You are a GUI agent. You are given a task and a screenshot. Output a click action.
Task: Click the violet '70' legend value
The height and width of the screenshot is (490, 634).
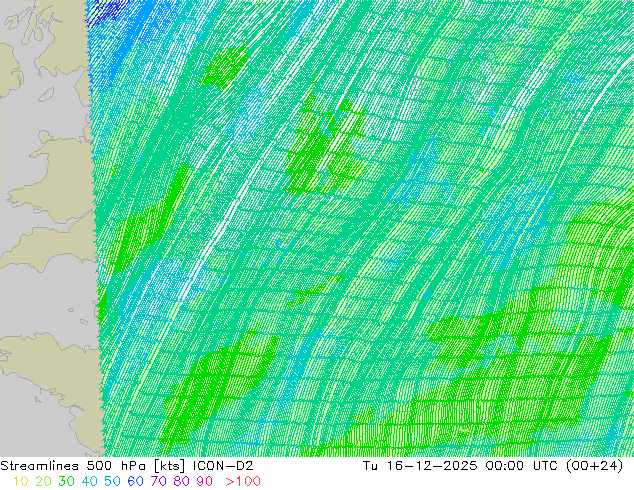(x=158, y=482)
